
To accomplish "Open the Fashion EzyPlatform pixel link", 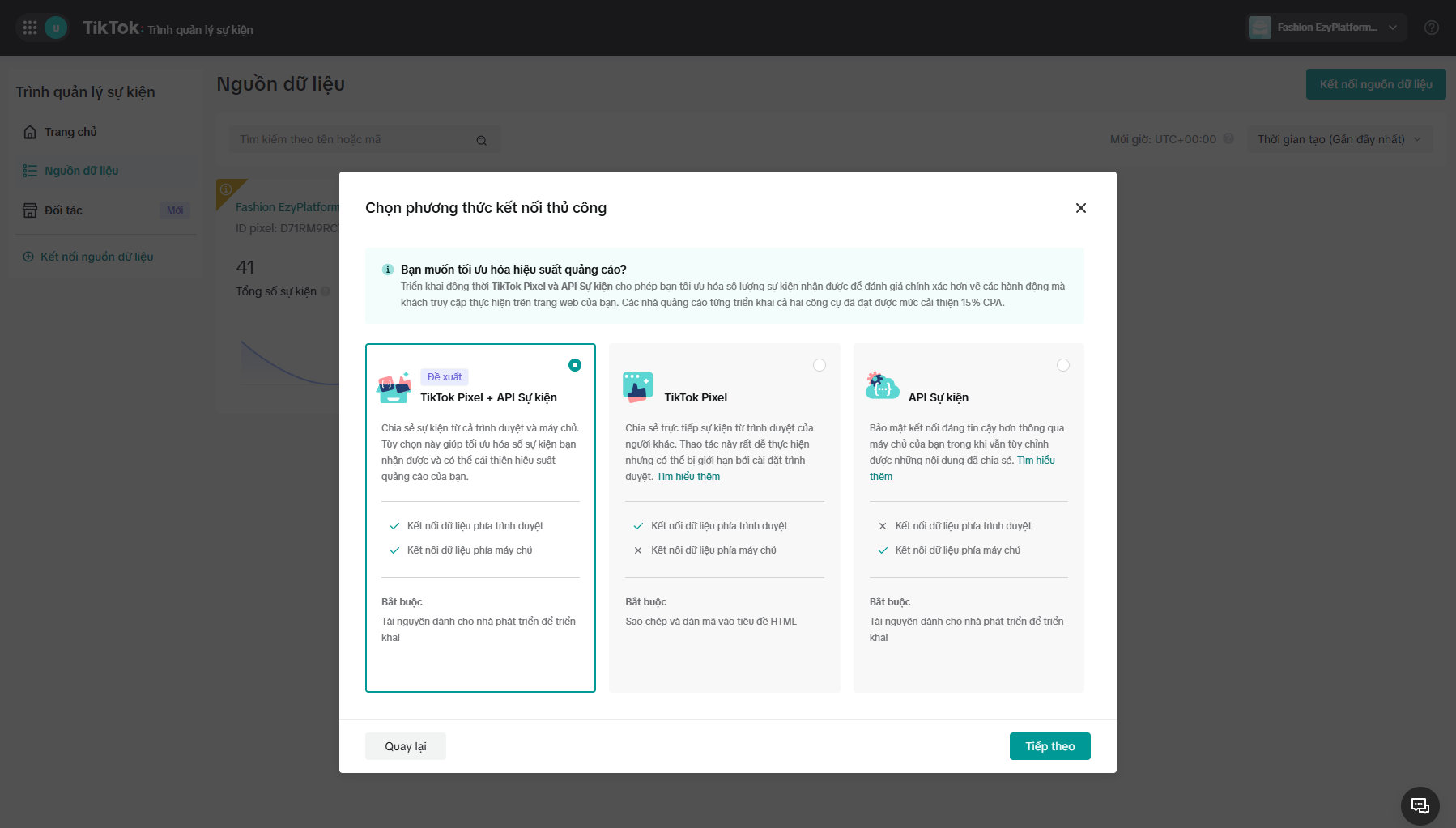I will coord(287,207).
